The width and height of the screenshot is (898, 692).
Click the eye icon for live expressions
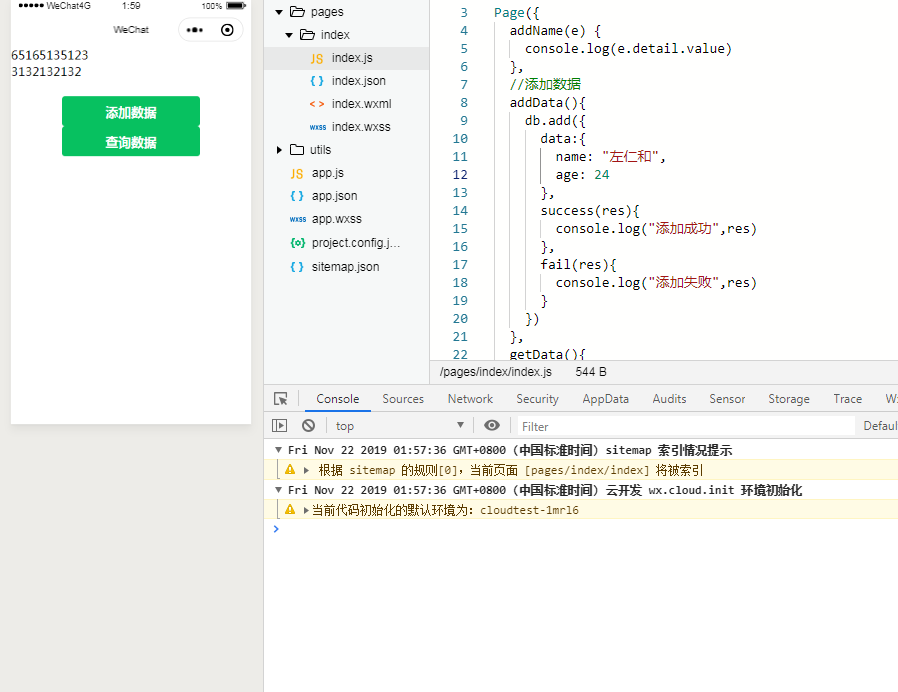(x=491, y=426)
